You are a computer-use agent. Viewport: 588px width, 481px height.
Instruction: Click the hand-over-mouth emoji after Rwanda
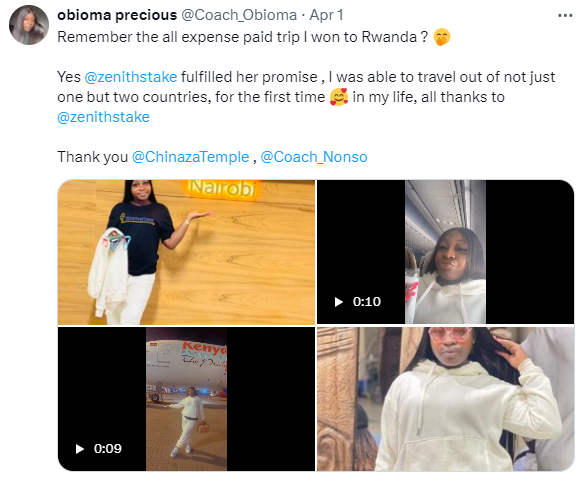point(442,37)
